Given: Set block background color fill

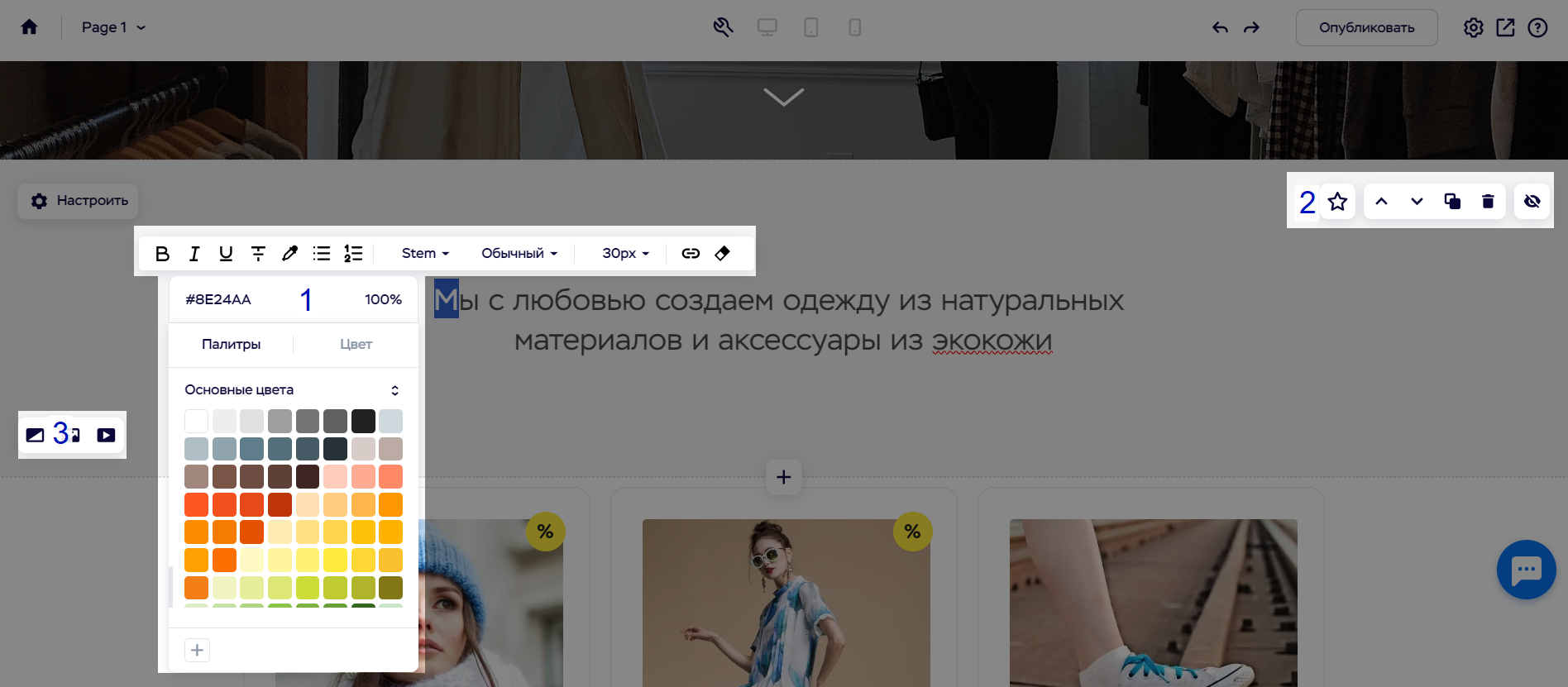Looking at the screenshot, I should [35, 435].
